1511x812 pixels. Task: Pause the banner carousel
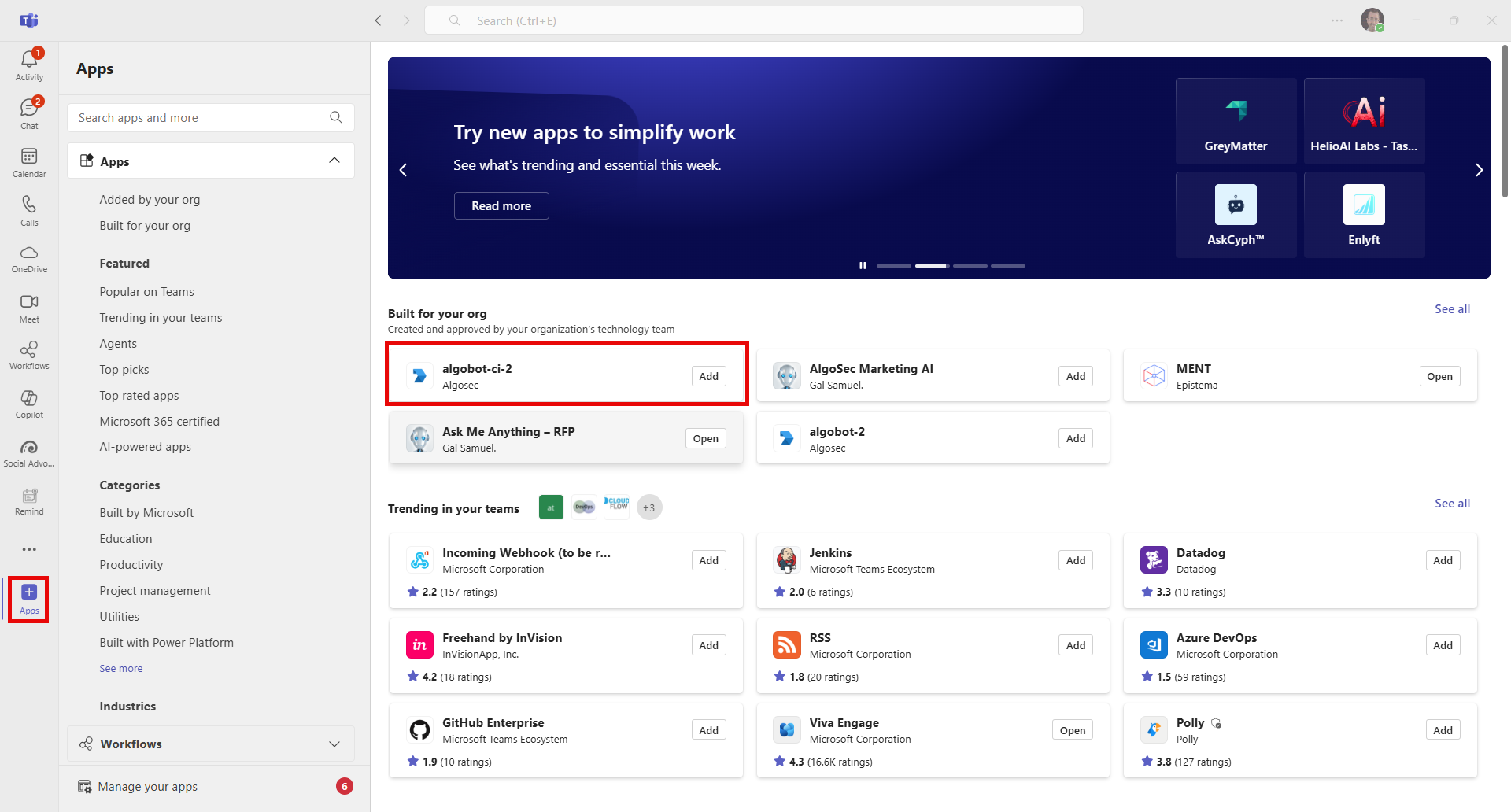click(863, 266)
